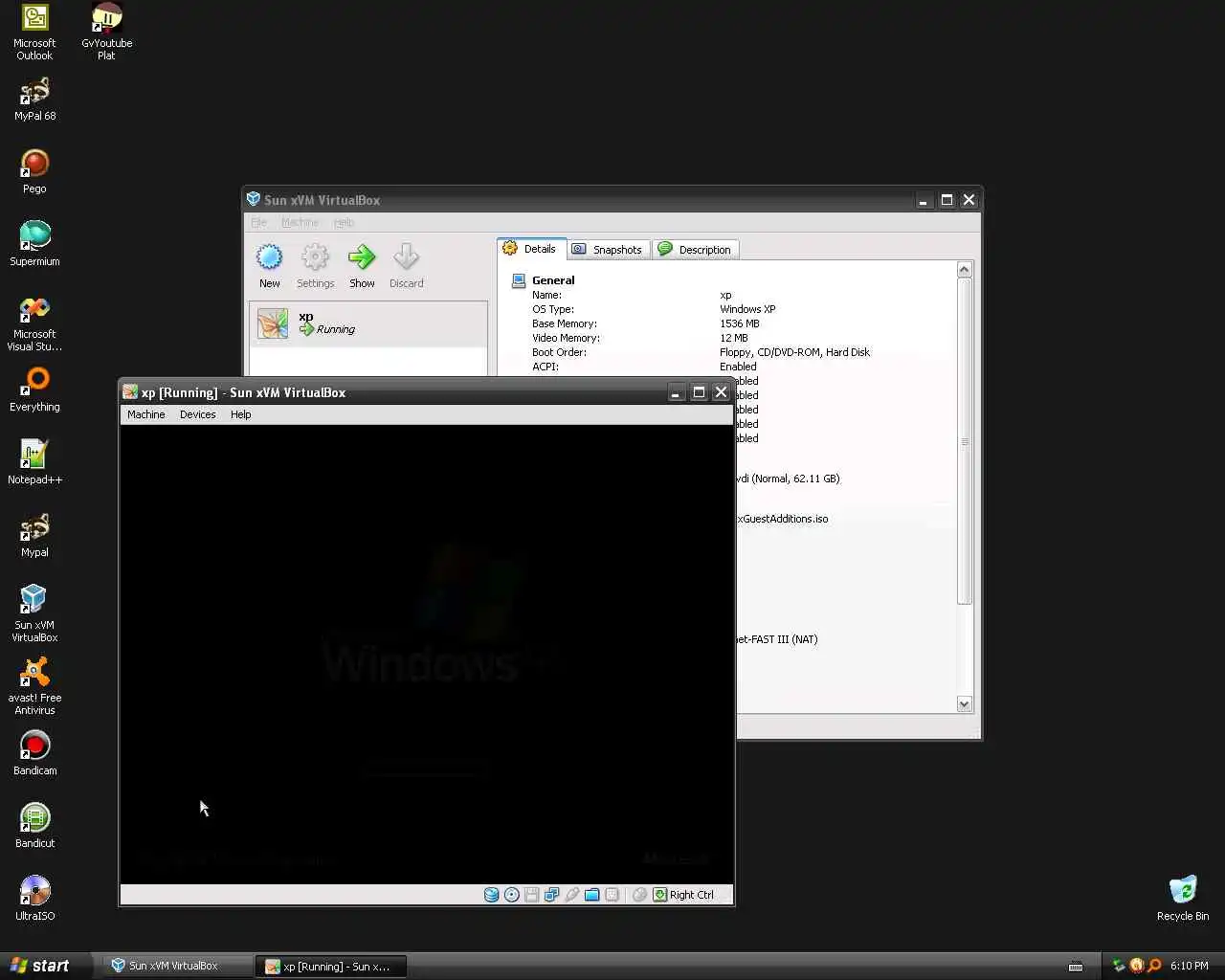Click 'Floppy, CD/DVD-ROM, Hard Disk' boot order text

tap(794, 352)
